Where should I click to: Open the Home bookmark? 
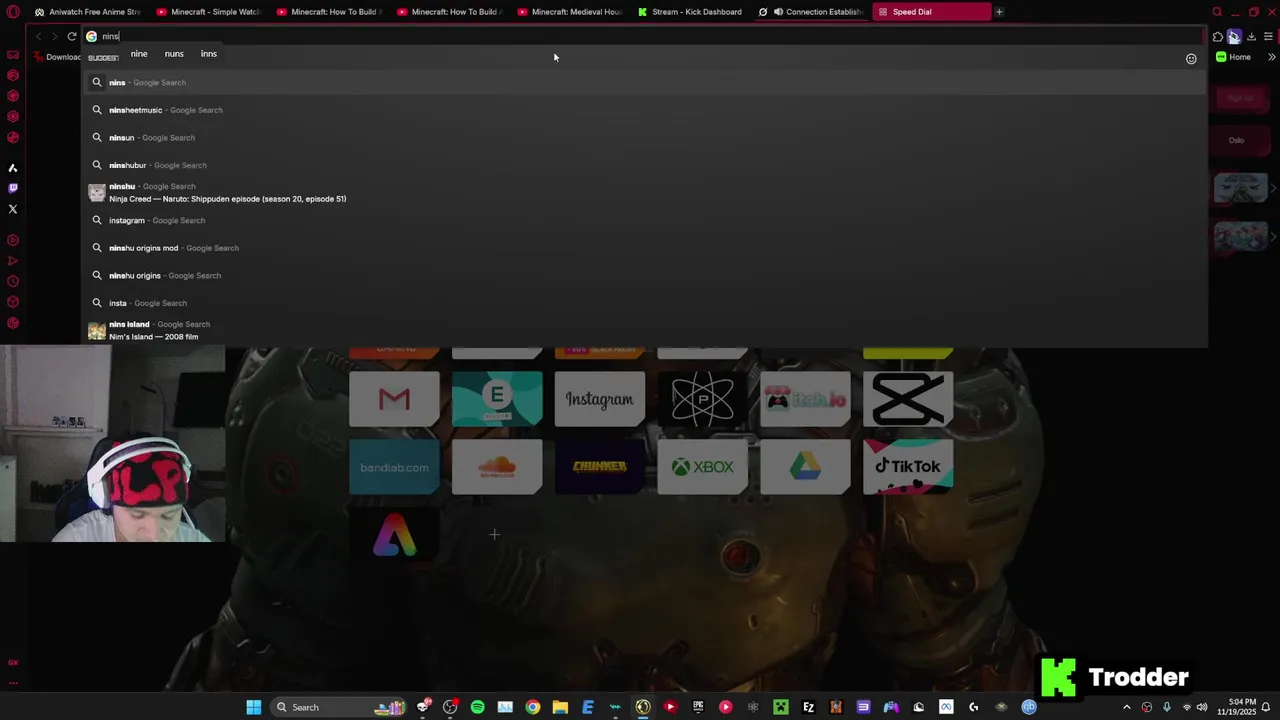click(1233, 57)
